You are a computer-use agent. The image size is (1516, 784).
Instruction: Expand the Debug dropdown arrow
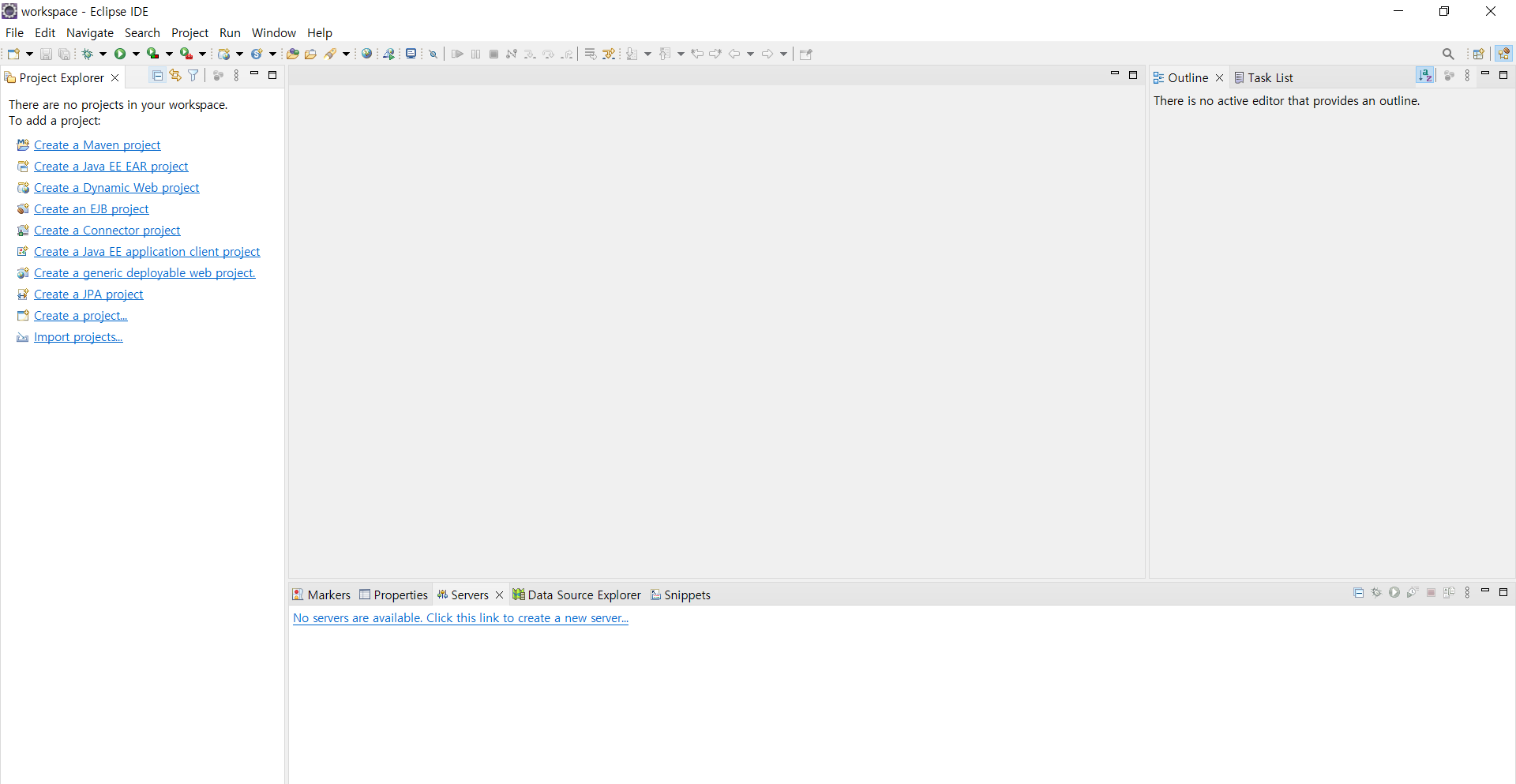coord(103,54)
